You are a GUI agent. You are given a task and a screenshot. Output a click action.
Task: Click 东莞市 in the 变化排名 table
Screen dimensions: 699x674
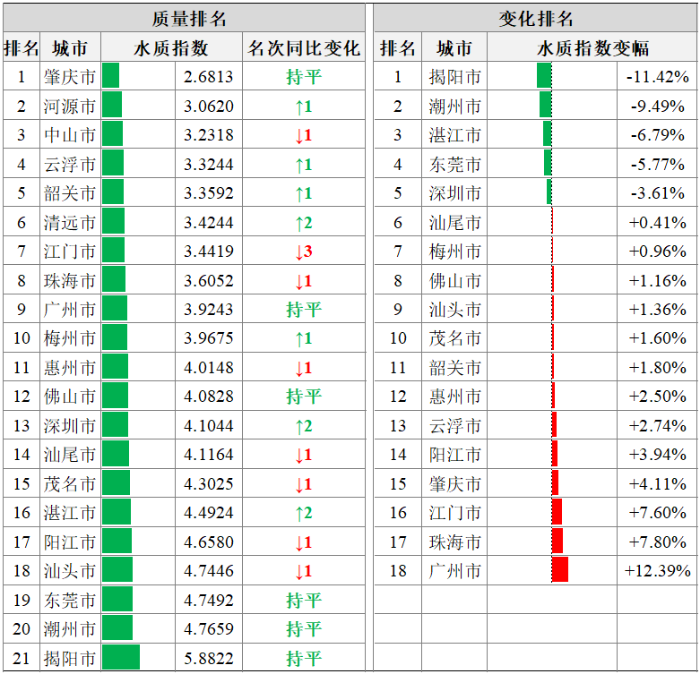(x=454, y=164)
